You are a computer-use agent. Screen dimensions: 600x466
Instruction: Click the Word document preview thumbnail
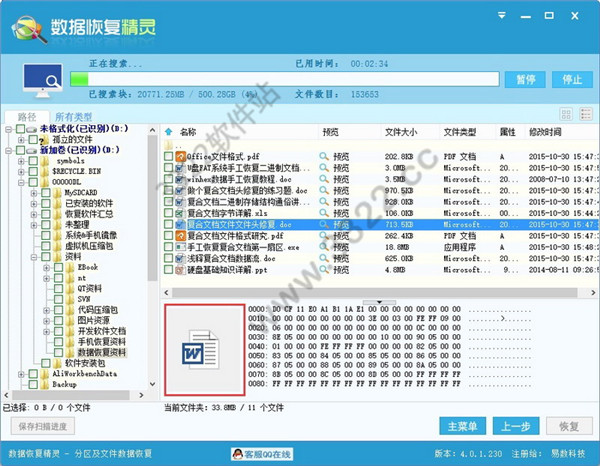(x=205, y=350)
